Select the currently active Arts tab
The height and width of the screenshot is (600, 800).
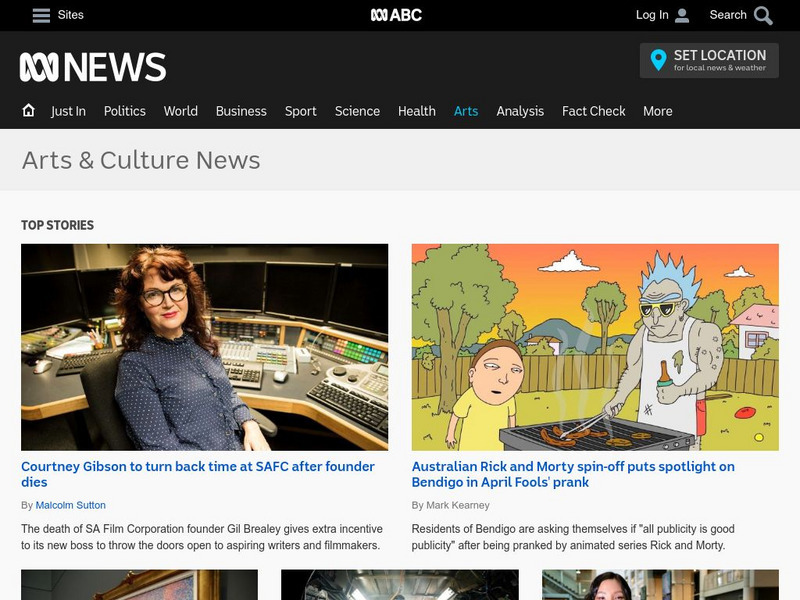[x=465, y=111]
